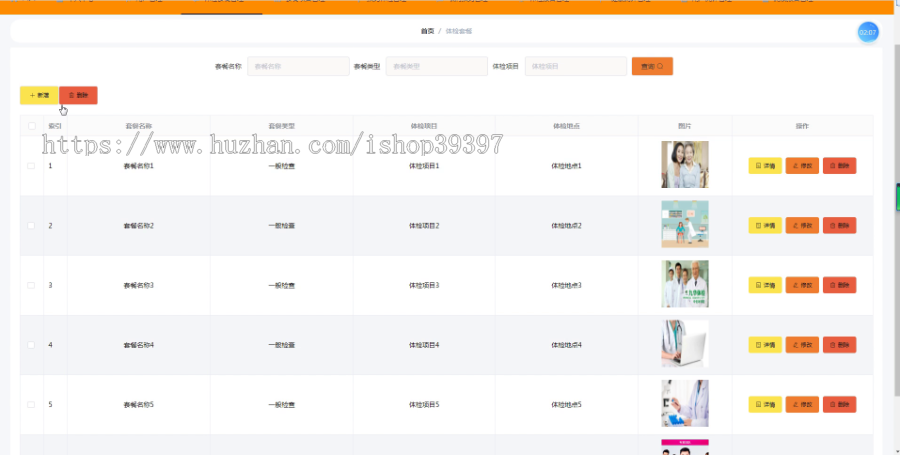The image size is (900, 455).
Task: Click 一般检查 in row 套餐名称3
Action: 281,285
